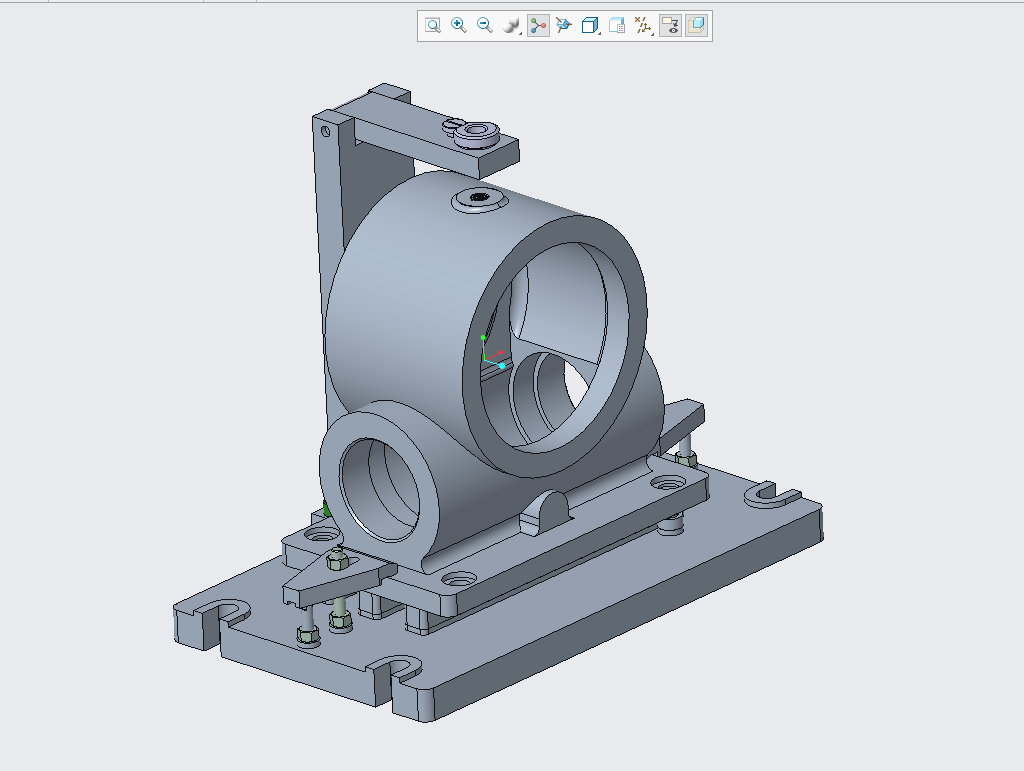1024x771 pixels.
Task: Toggle the transparent cube display icon
Action: coord(697,25)
